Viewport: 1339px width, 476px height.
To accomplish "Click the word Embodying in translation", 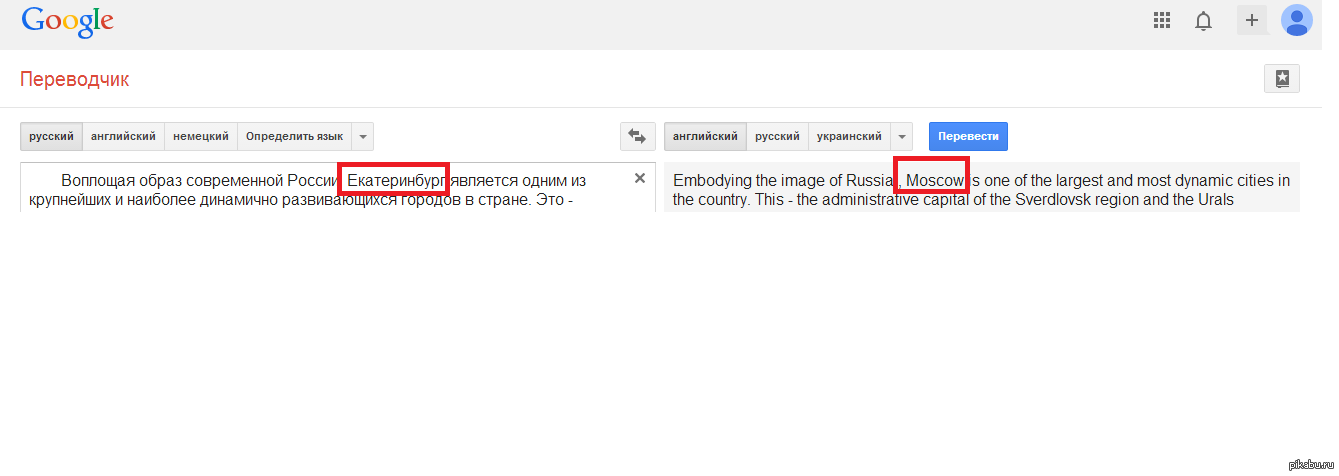I will 712,181.
